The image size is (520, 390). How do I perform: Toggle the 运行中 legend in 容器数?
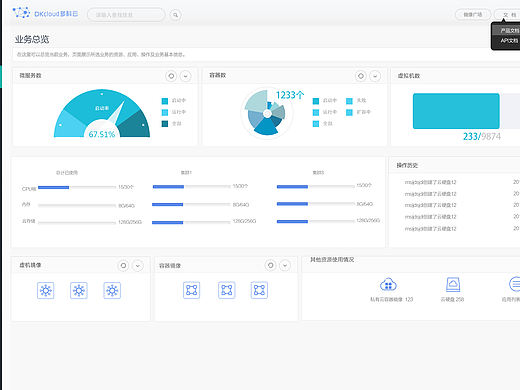click(x=325, y=112)
